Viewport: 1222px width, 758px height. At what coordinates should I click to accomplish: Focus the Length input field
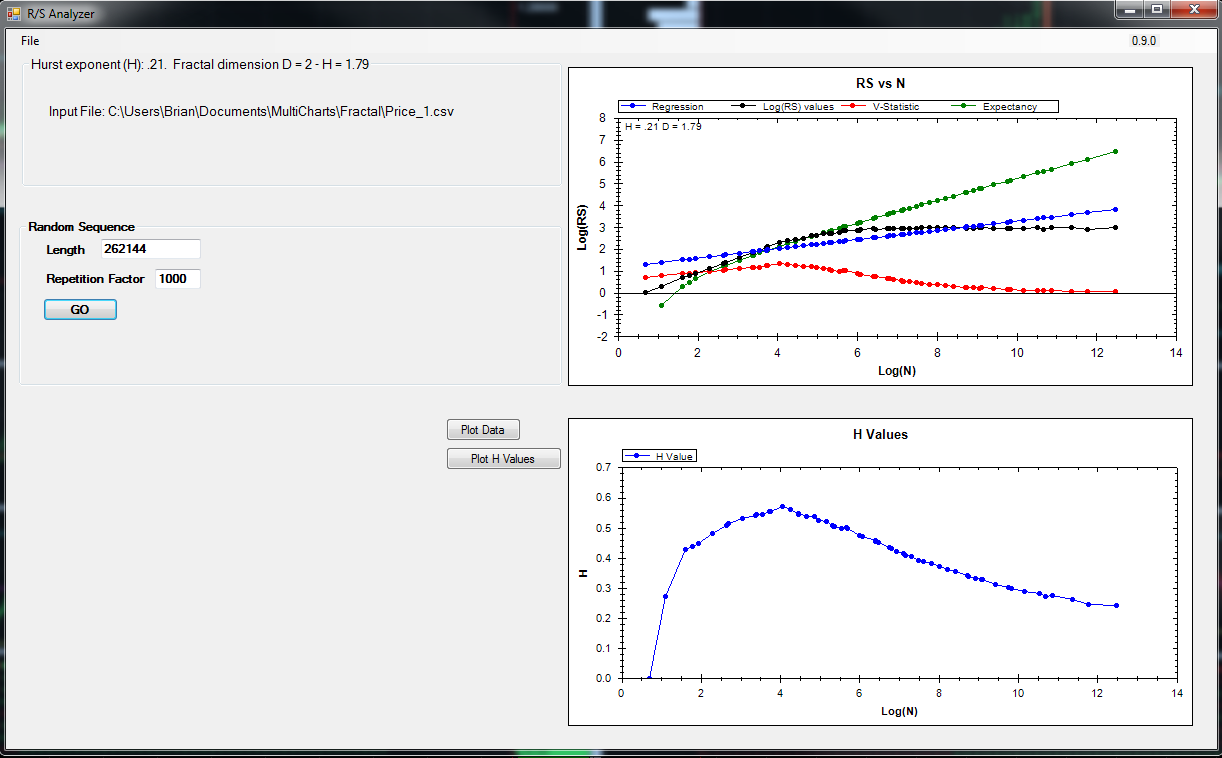click(150, 249)
